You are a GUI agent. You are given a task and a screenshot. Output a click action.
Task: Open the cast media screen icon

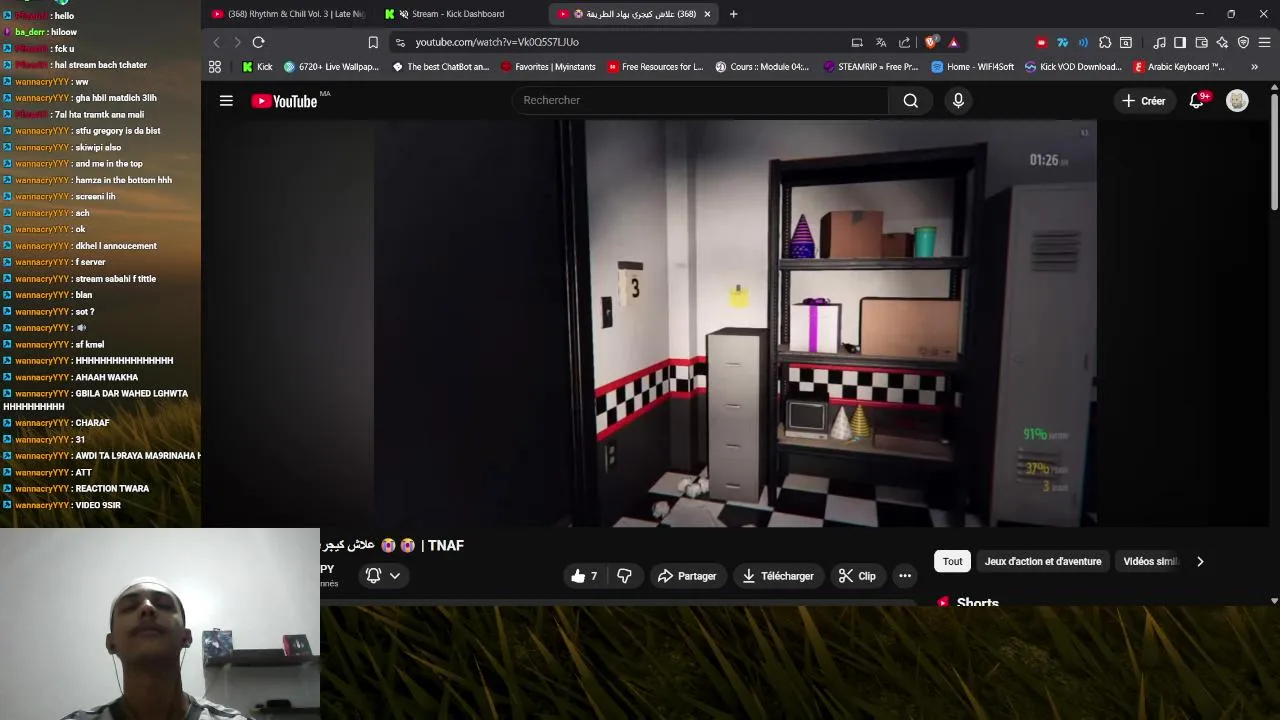[857, 42]
